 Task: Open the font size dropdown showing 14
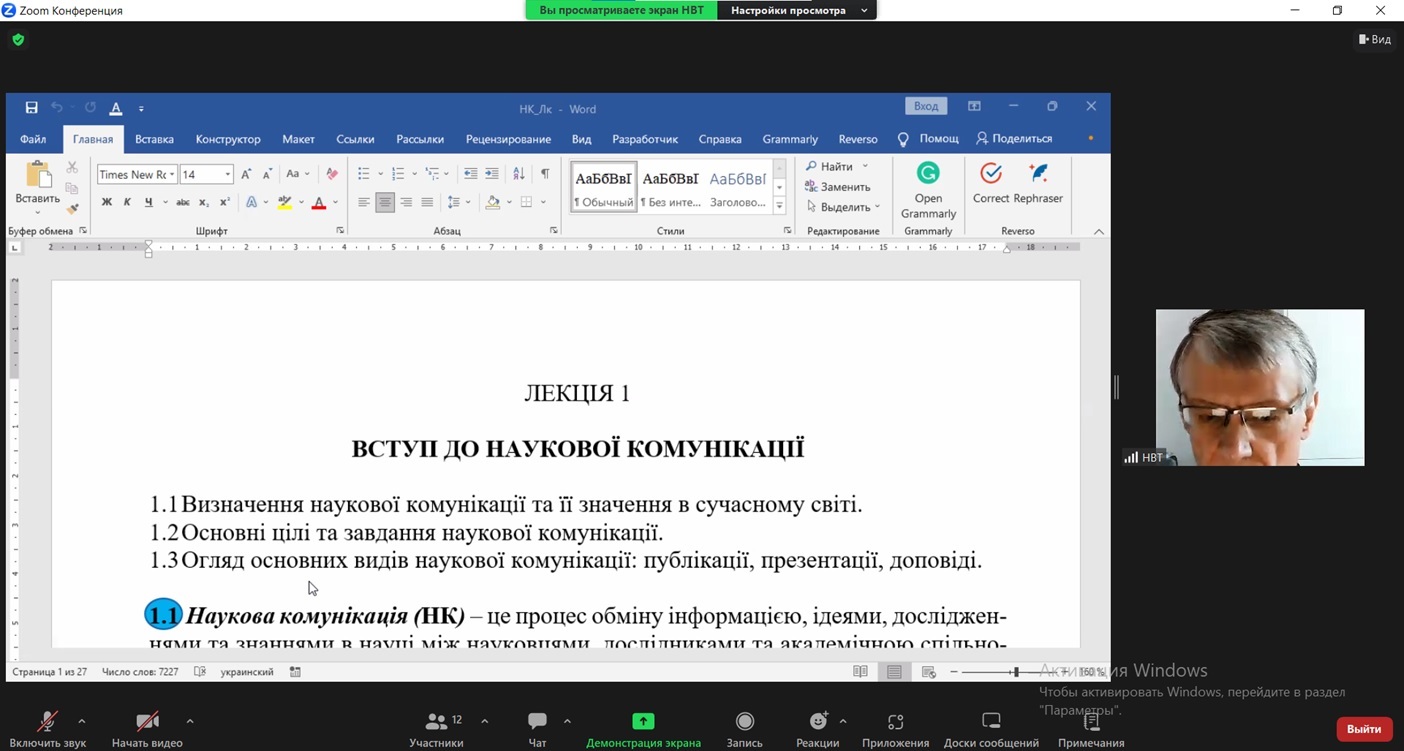click(x=228, y=175)
